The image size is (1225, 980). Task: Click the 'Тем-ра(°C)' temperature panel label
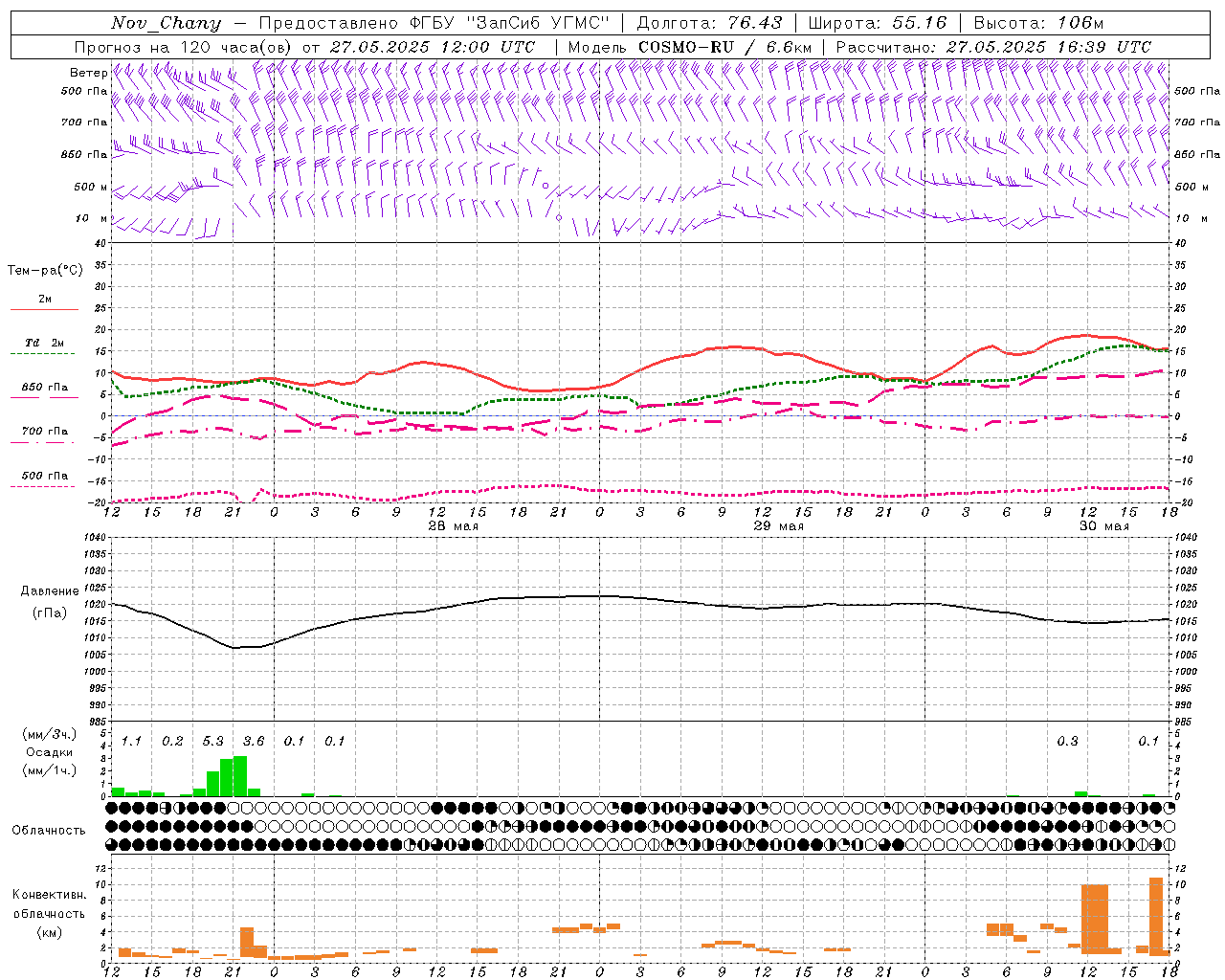[45, 271]
